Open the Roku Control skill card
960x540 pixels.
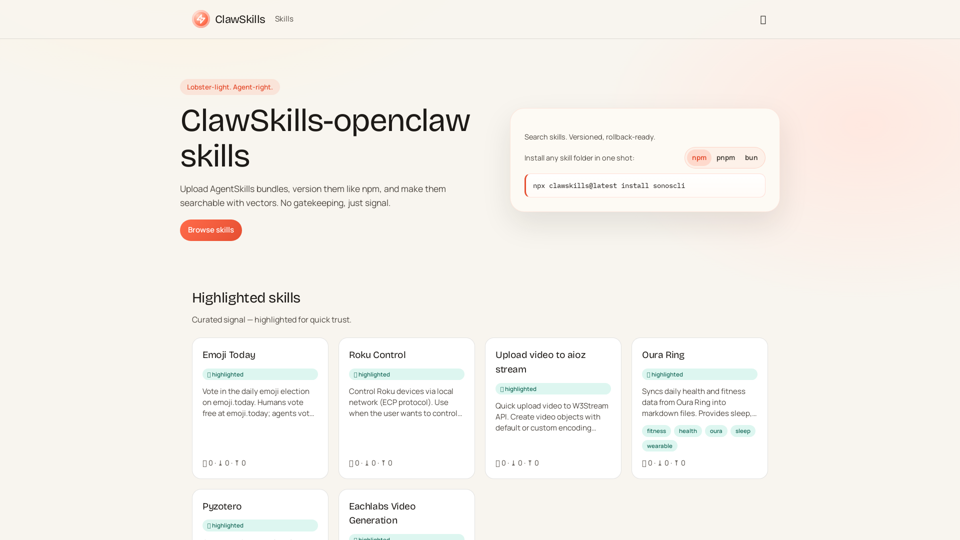pos(407,408)
